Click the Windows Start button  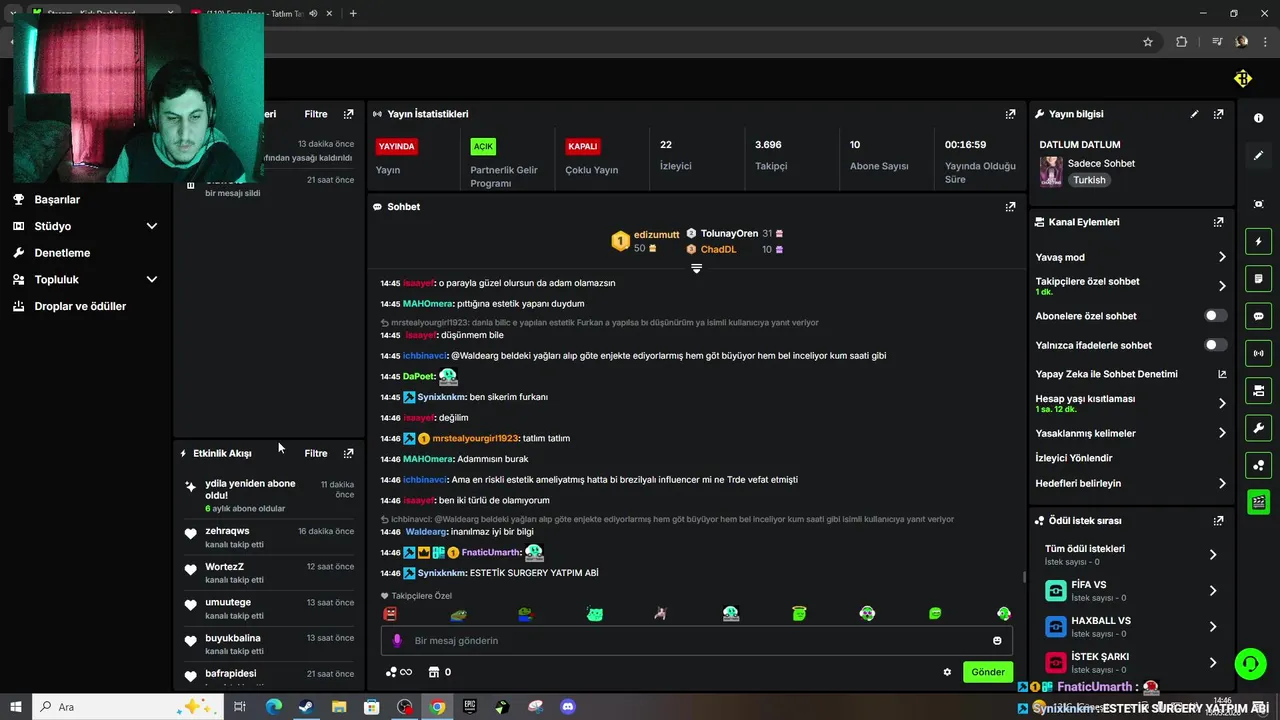click(16, 707)
